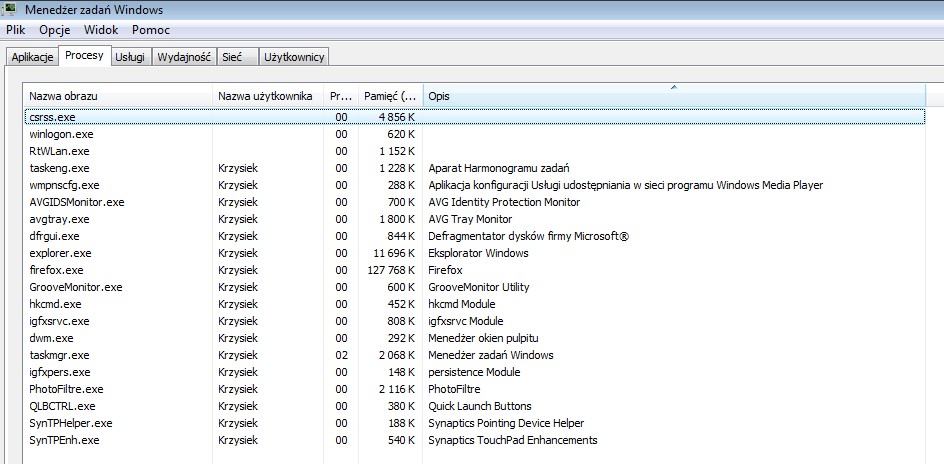Sort by Opis column header
Image resolution: width=944 pixels, height=464 pixels.
tap(674, 96)
